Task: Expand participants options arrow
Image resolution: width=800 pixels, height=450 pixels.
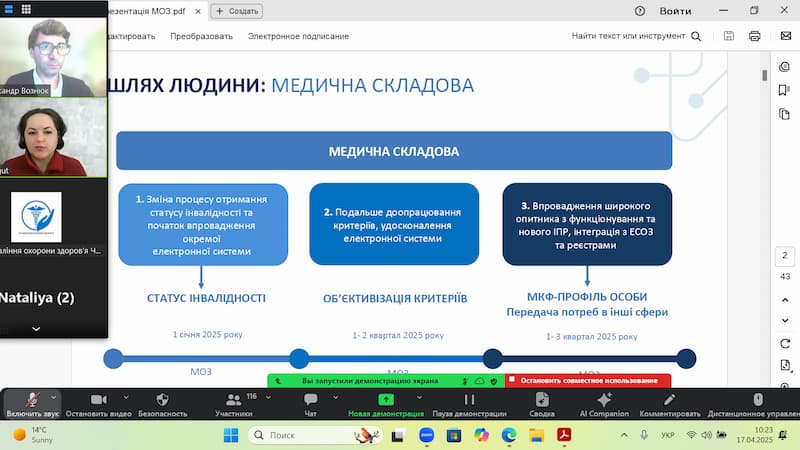Action: click(268, 397)
